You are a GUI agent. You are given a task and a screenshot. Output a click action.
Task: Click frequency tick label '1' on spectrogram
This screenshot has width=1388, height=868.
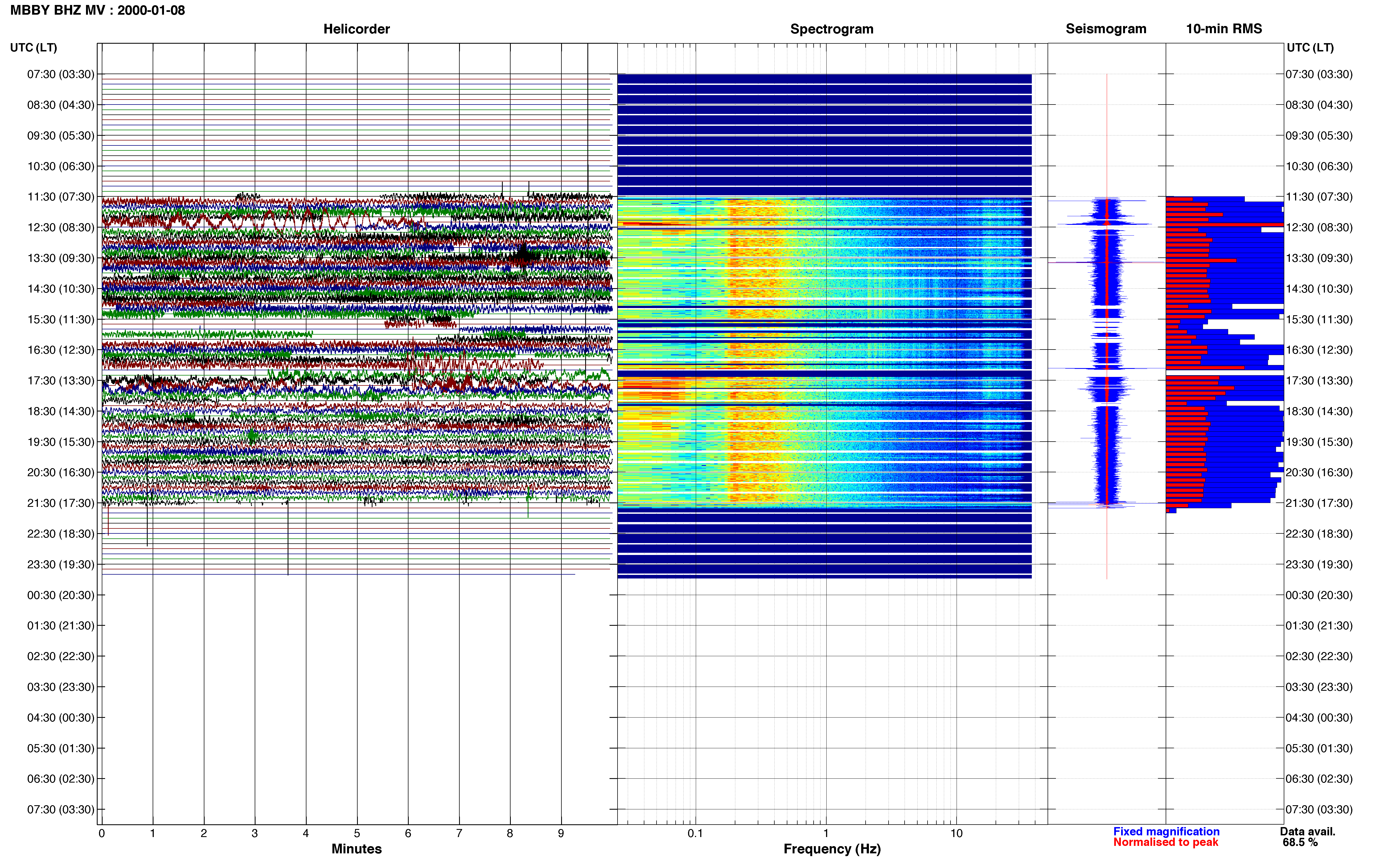point(826,833)
